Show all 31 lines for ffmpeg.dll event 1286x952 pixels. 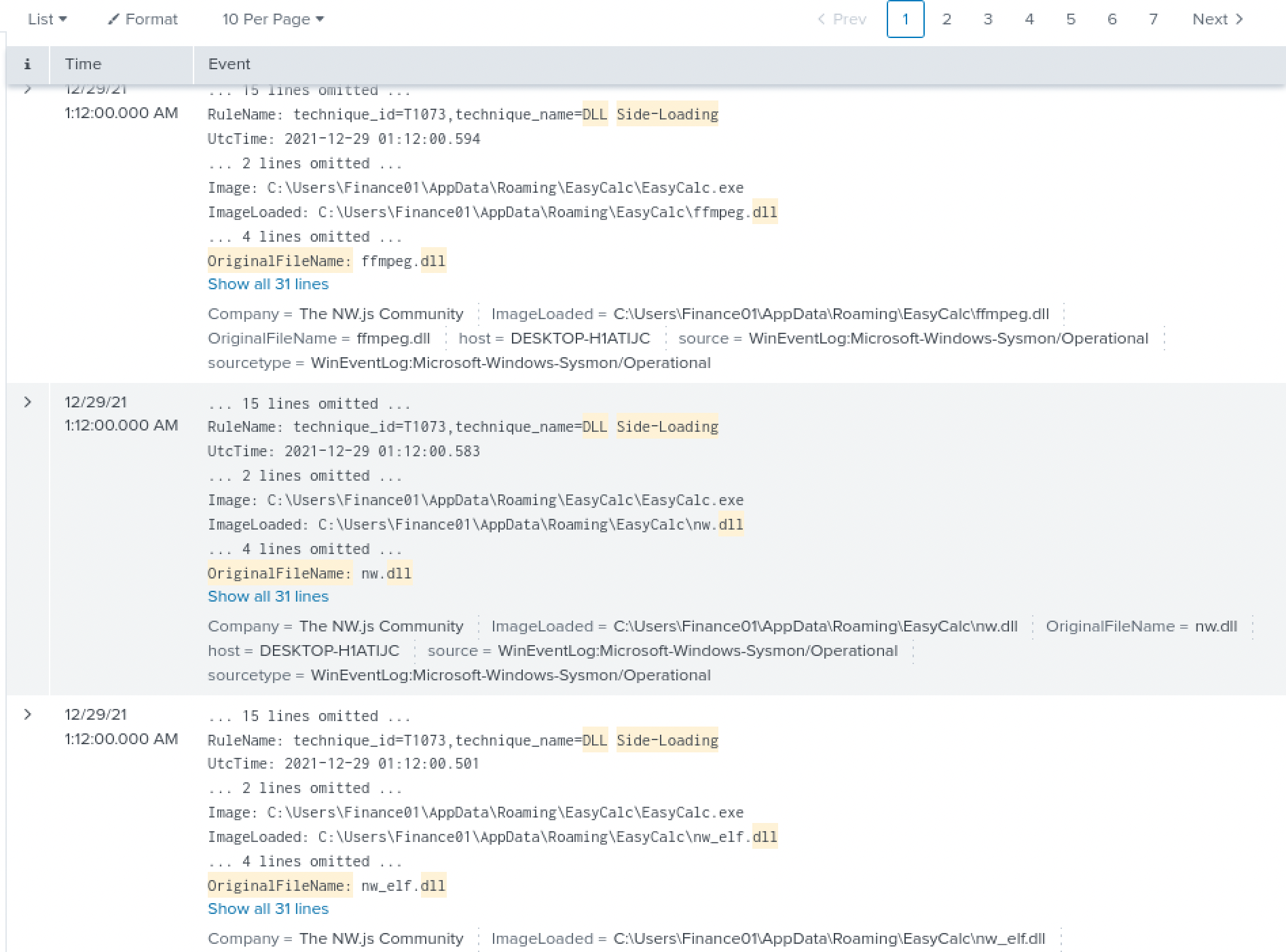268,284
